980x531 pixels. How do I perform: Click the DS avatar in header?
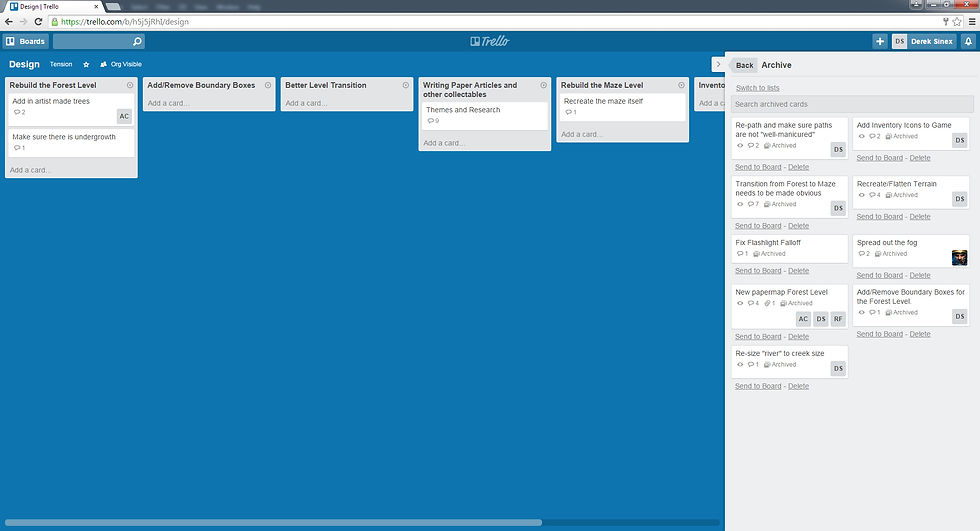click(899, 41)
